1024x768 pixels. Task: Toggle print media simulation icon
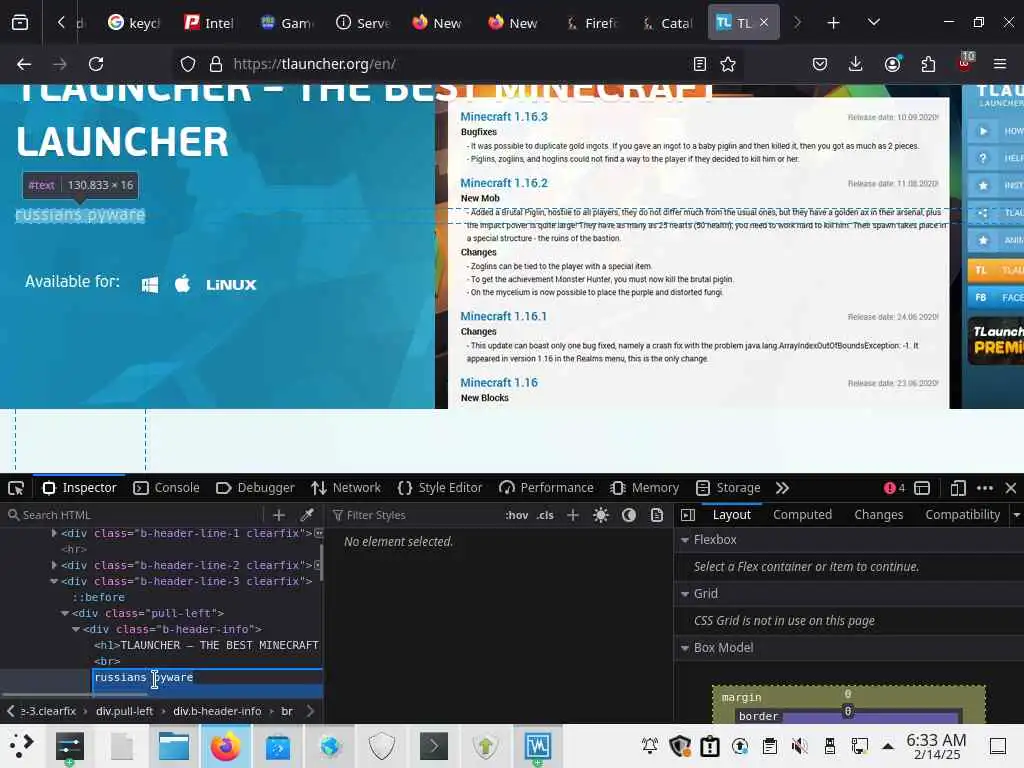657,515
